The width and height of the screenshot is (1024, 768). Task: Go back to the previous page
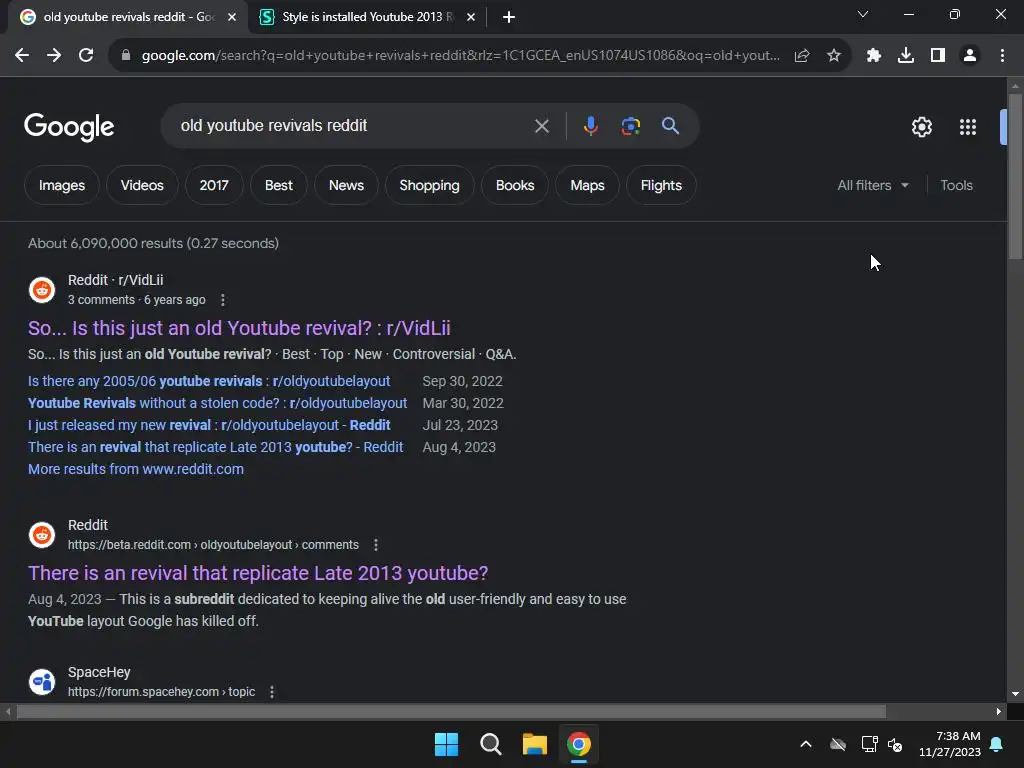[x=22, y=56]
